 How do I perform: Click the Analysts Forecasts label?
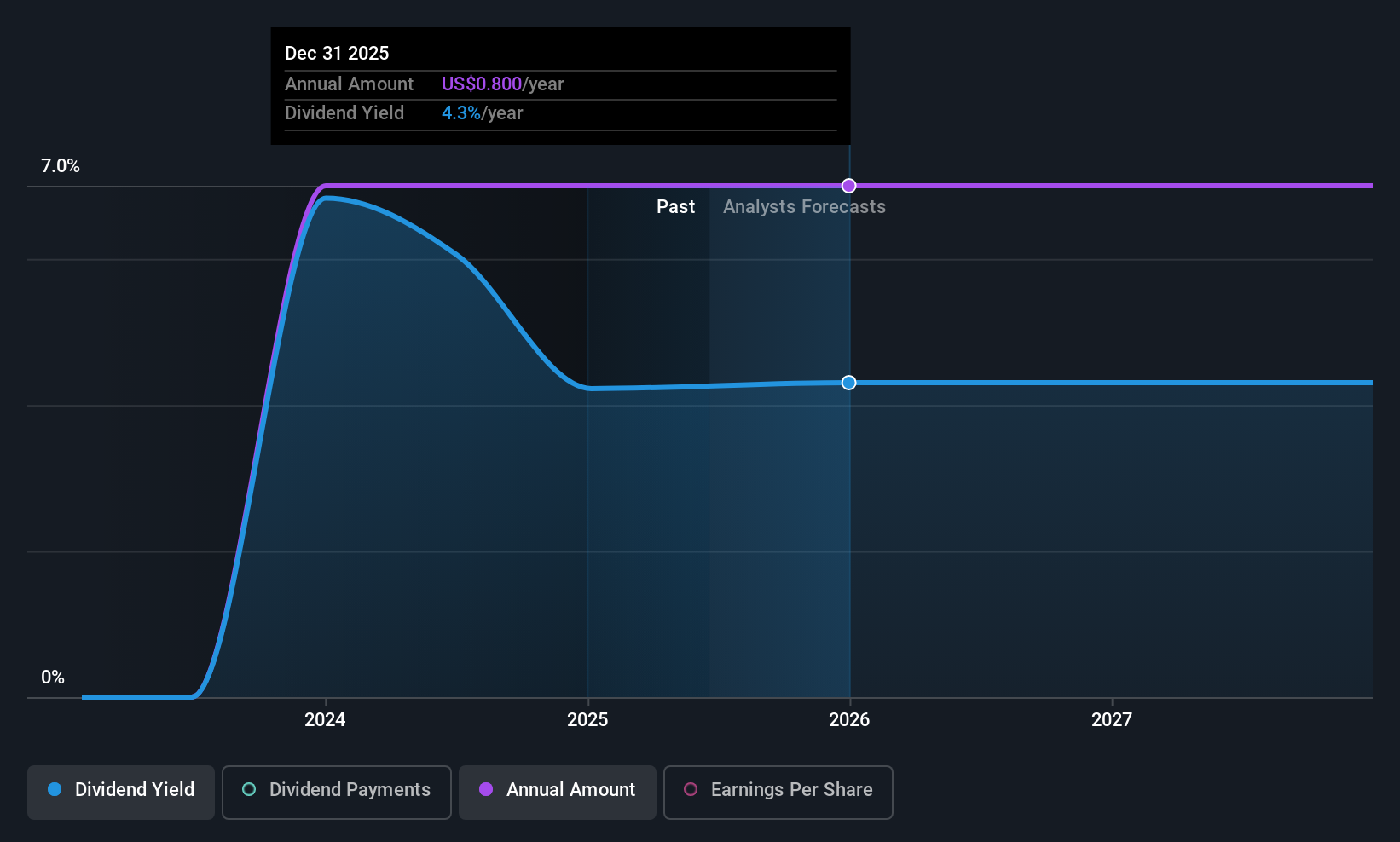coord(804,206)
